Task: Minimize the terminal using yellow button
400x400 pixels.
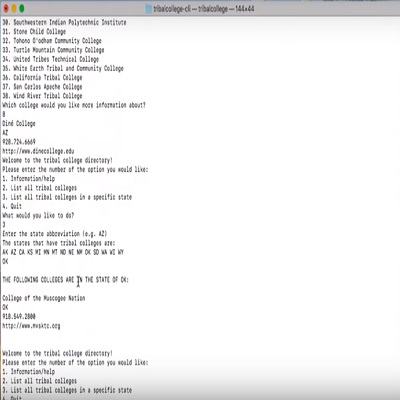Action: pyautogui.click(x=14, y=9)
